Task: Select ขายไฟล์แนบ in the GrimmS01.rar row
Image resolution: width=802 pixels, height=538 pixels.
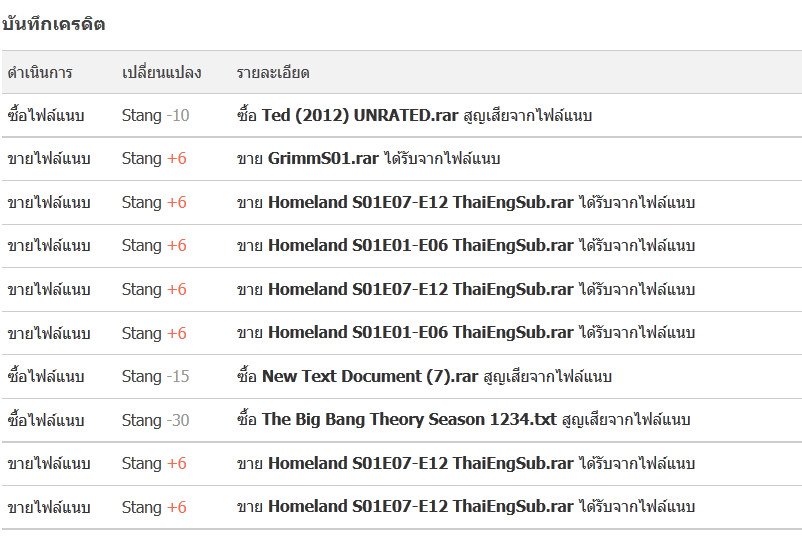Action: 48,158
